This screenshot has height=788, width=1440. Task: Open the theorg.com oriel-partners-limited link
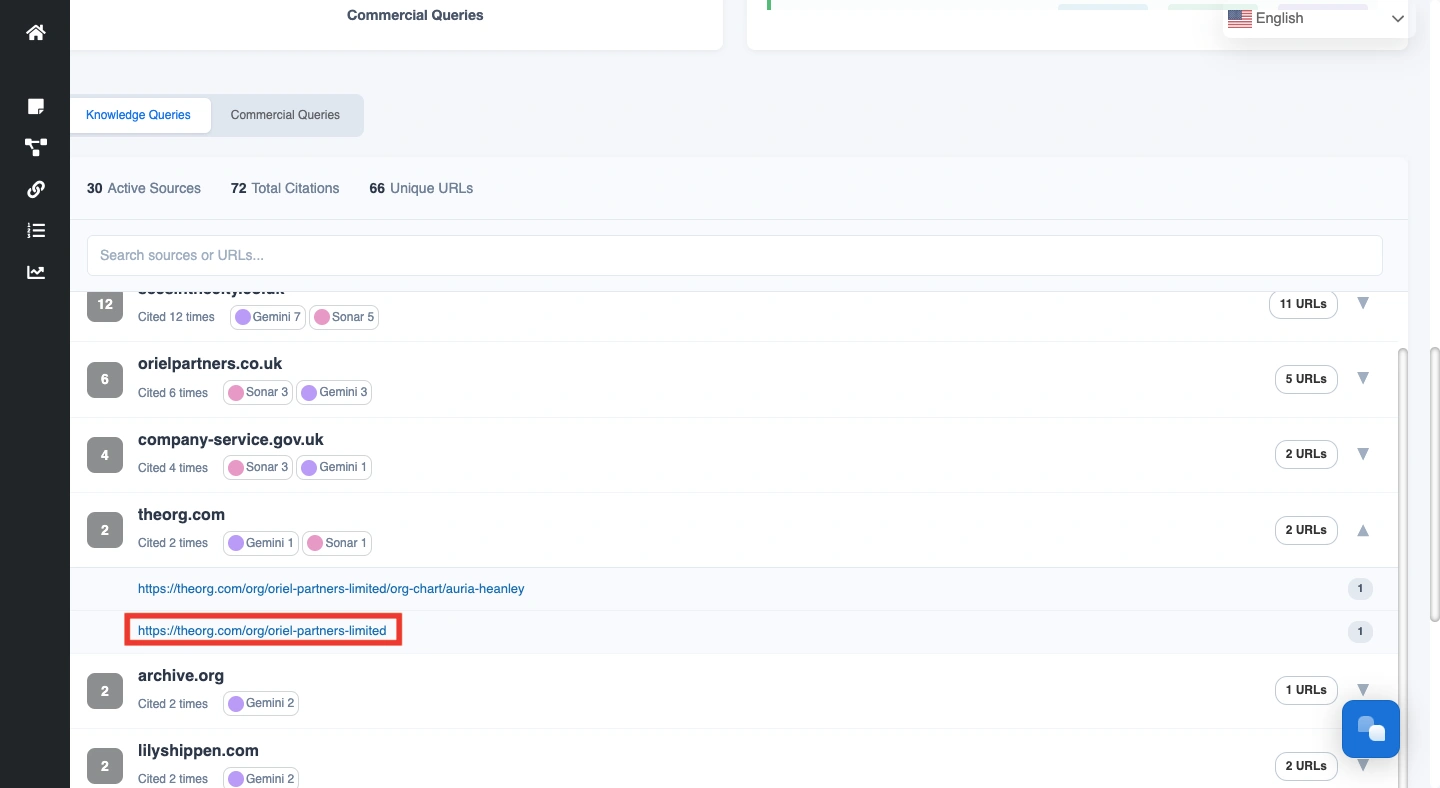point(262,631)
